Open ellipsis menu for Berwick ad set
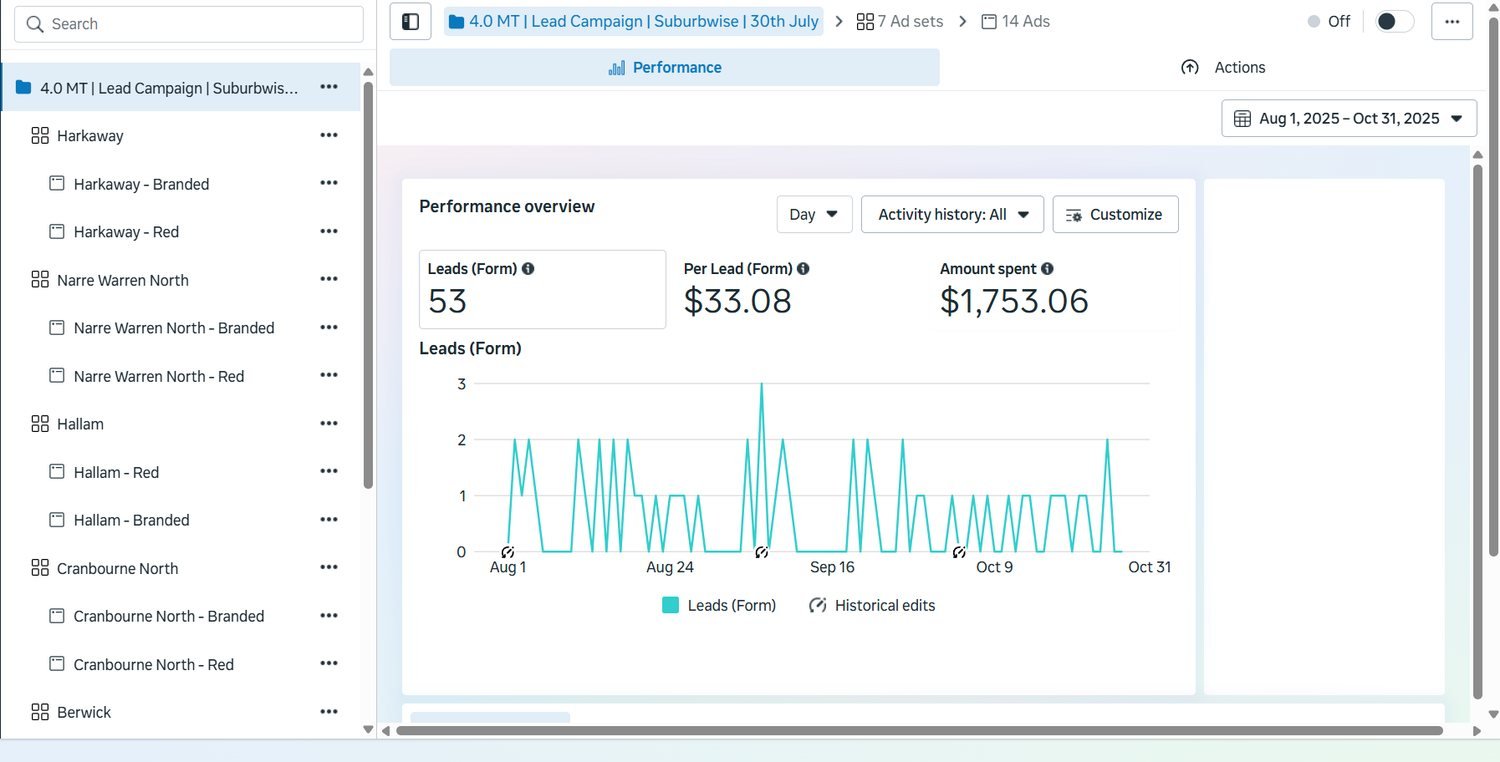The height and width of the screenshot is (762, 1500). click(329, 711)
